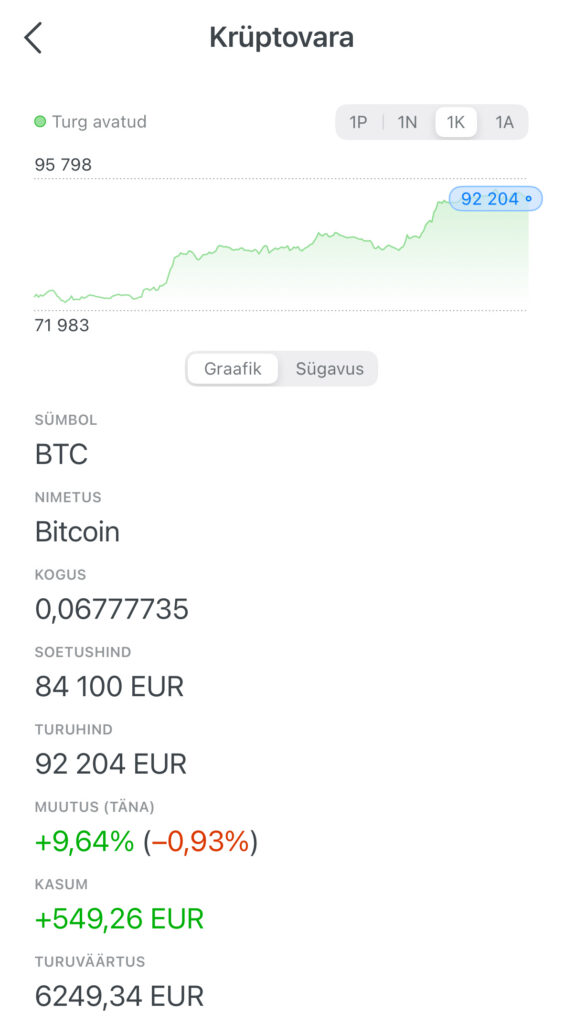The width and height of the screenshot is (563, 1024).
Task: Switch chart to 1A range
Action: pos(504,122)
